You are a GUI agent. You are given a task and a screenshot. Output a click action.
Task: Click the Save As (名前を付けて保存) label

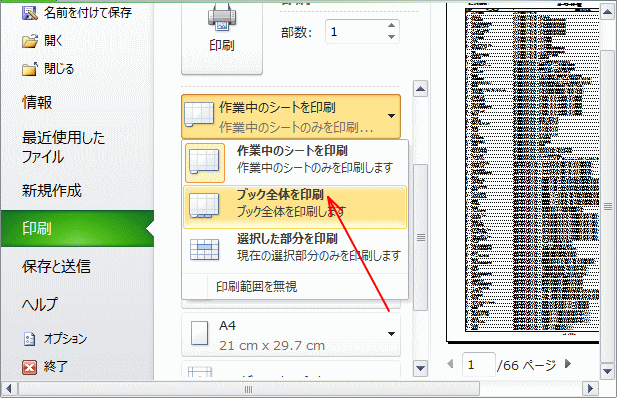87,13
